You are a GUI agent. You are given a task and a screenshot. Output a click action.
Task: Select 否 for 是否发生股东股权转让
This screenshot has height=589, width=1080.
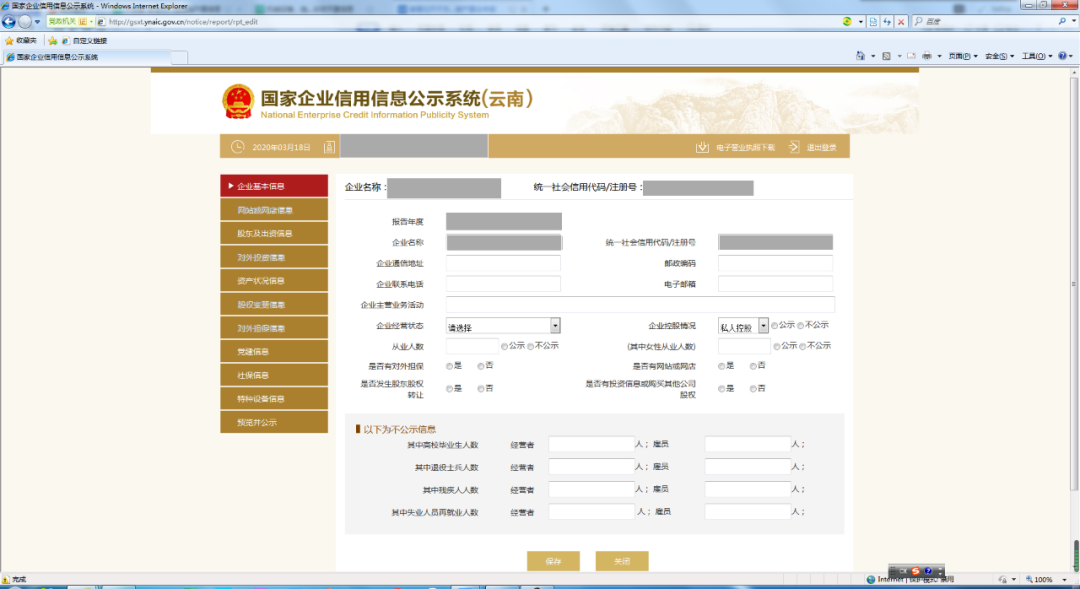(x=481, y=389)
